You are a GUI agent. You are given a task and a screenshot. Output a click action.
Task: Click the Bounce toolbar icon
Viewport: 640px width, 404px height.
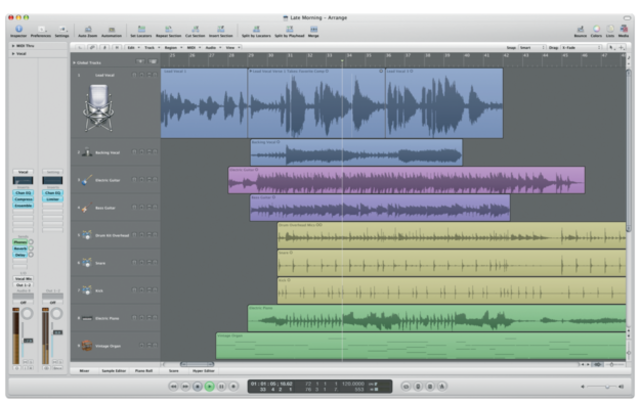coord(580,29)
